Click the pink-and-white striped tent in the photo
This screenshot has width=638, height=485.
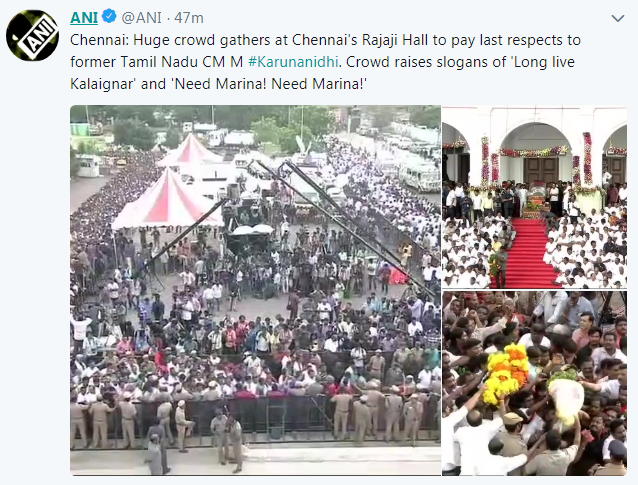[168, 199]
